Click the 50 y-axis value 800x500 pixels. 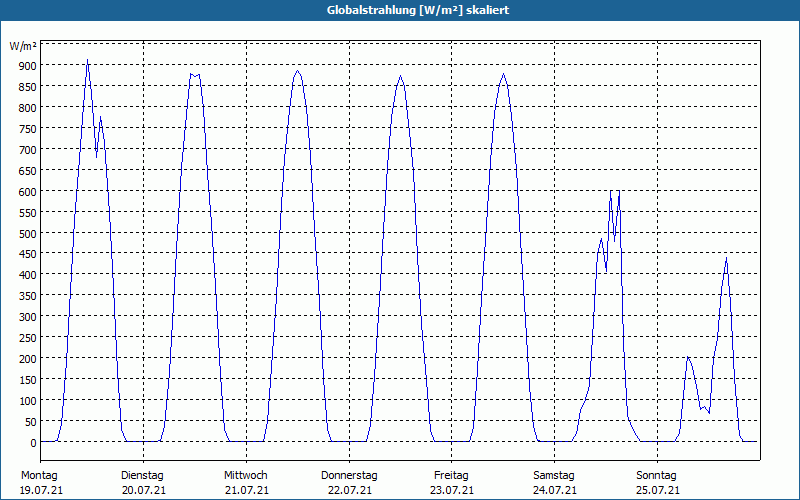click(x=30, y=421)
